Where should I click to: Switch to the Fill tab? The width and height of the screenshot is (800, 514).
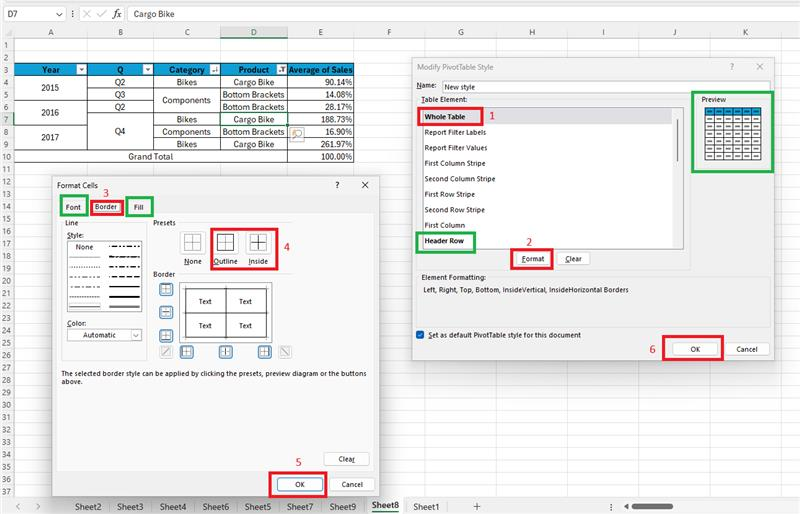pyautogui.click(x=139, y=207)
